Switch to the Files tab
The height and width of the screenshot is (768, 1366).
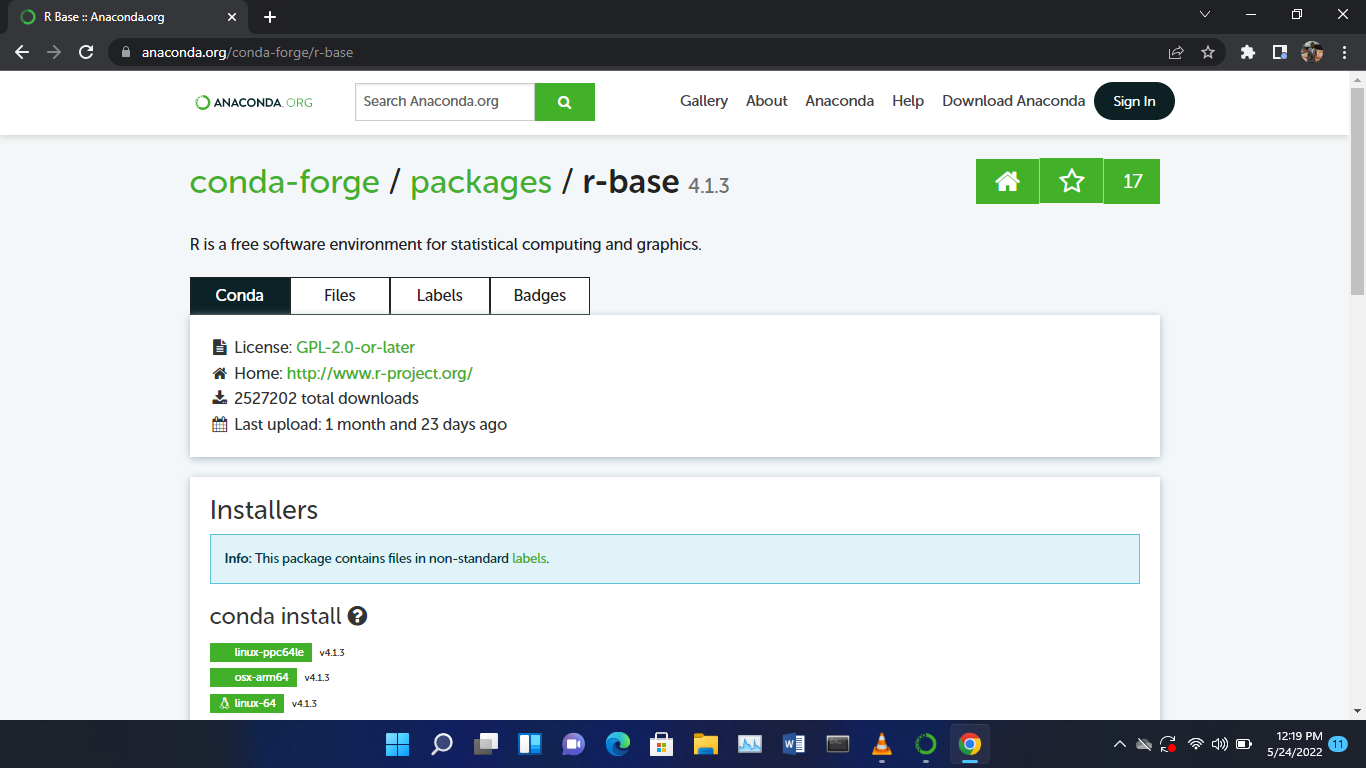tap(340, 296)
